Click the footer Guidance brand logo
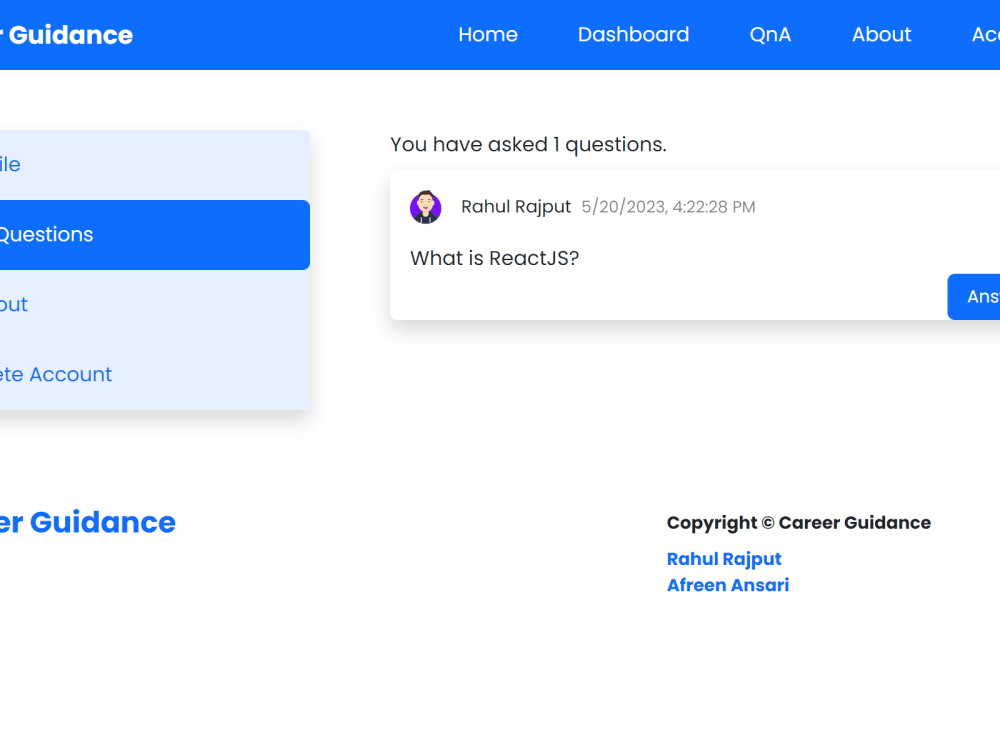Image resolution: width=1000 pixels, height=750 pixels. (87, 522)
